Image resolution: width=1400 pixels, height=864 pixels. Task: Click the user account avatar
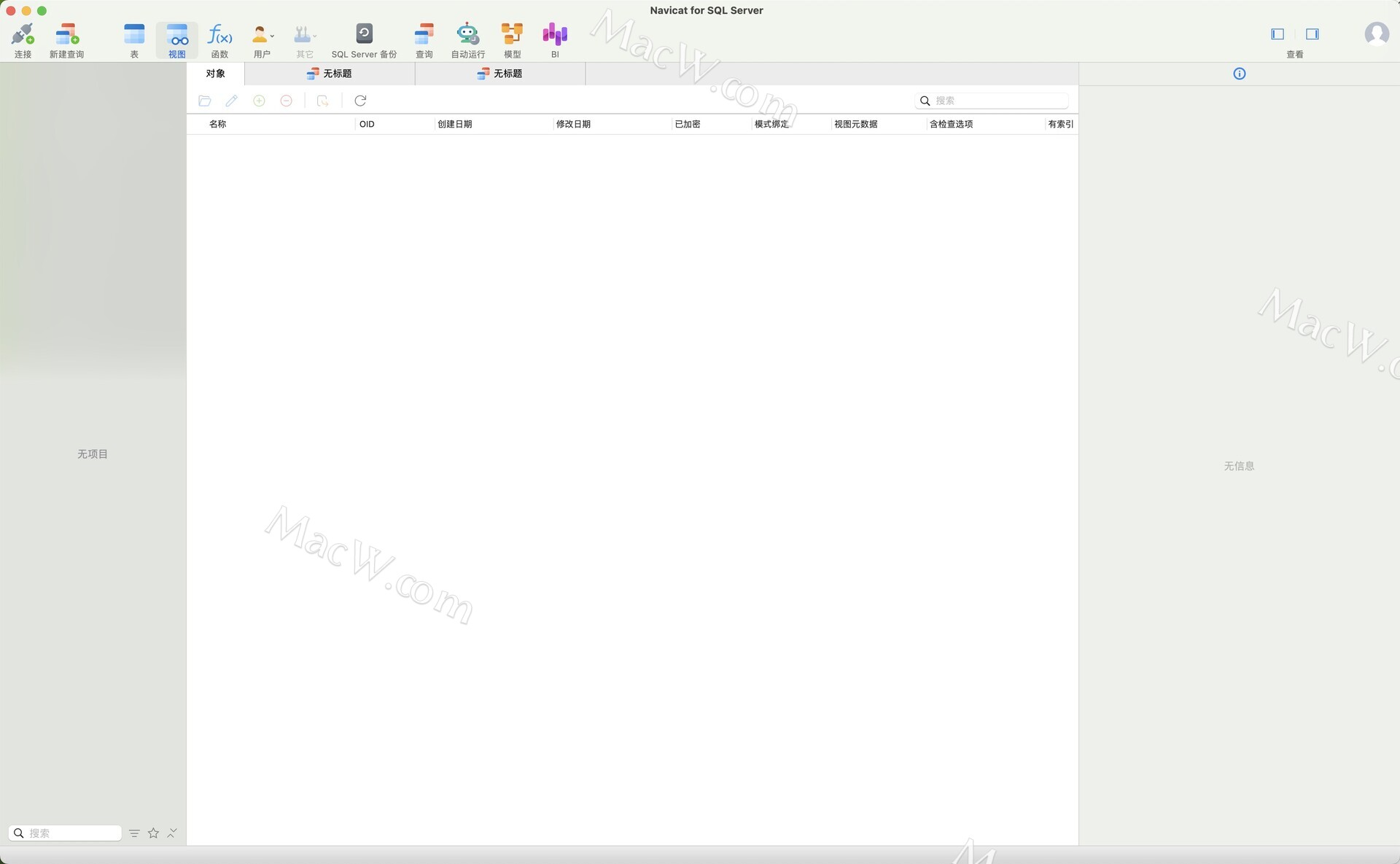1377,34
